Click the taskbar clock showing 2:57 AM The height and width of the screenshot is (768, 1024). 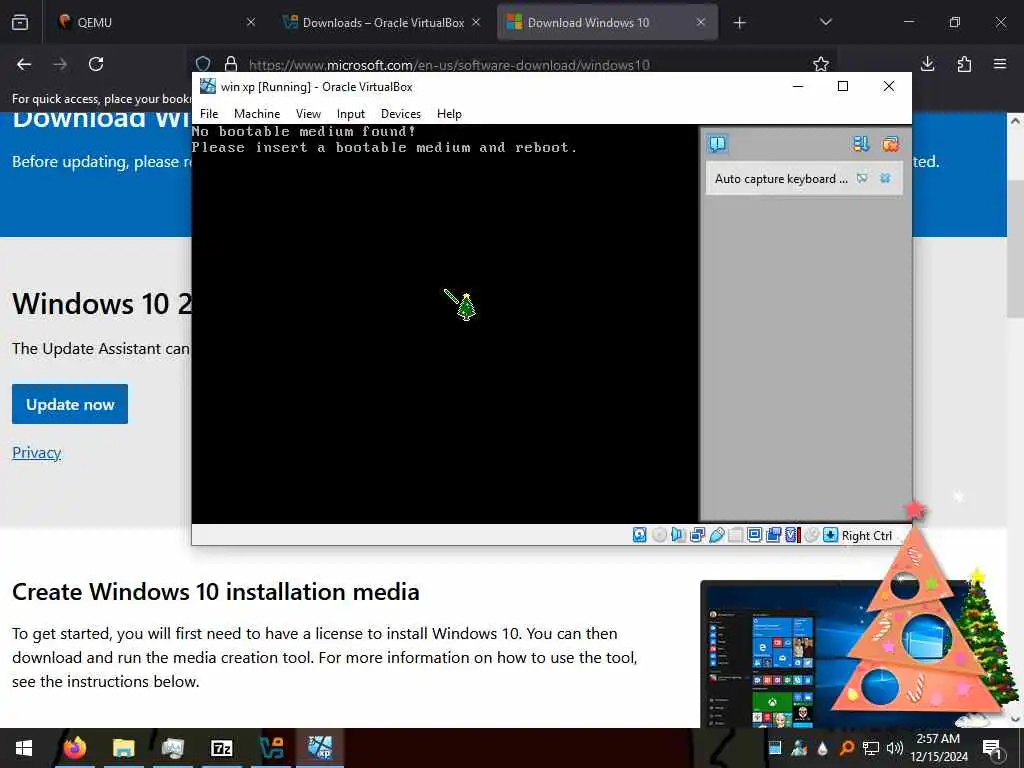coord(938,748)
